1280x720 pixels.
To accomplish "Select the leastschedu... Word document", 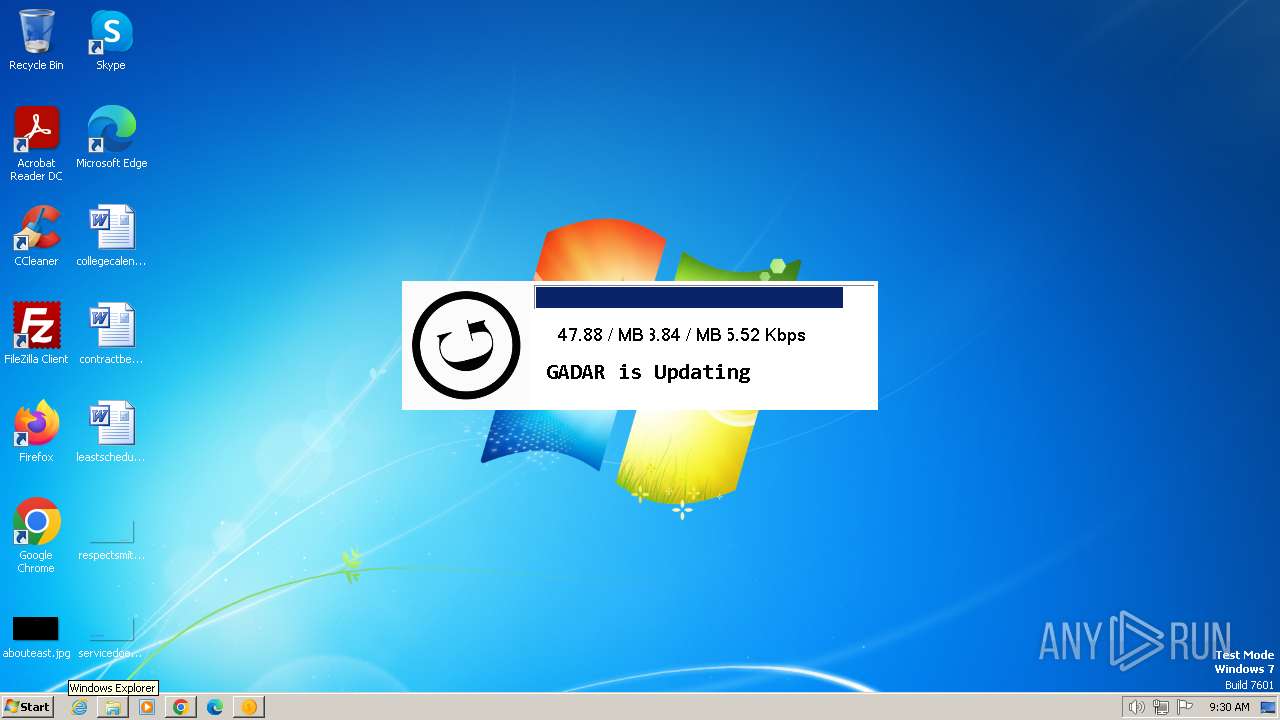I will tap(111, 432).
